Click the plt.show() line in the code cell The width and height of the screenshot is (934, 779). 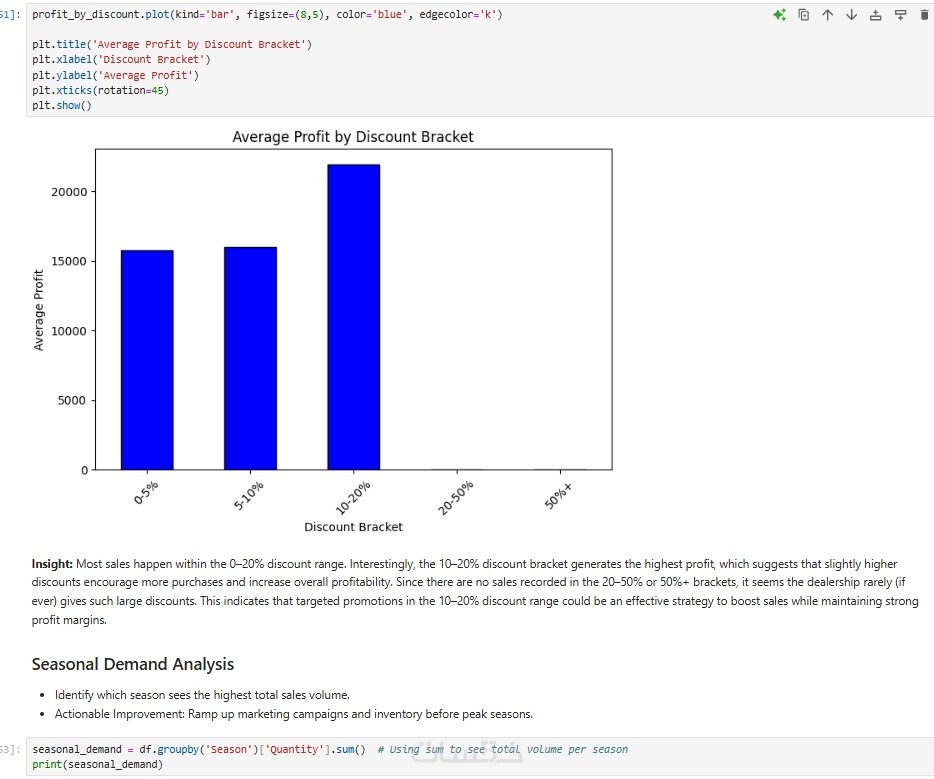tap(62, 105)
